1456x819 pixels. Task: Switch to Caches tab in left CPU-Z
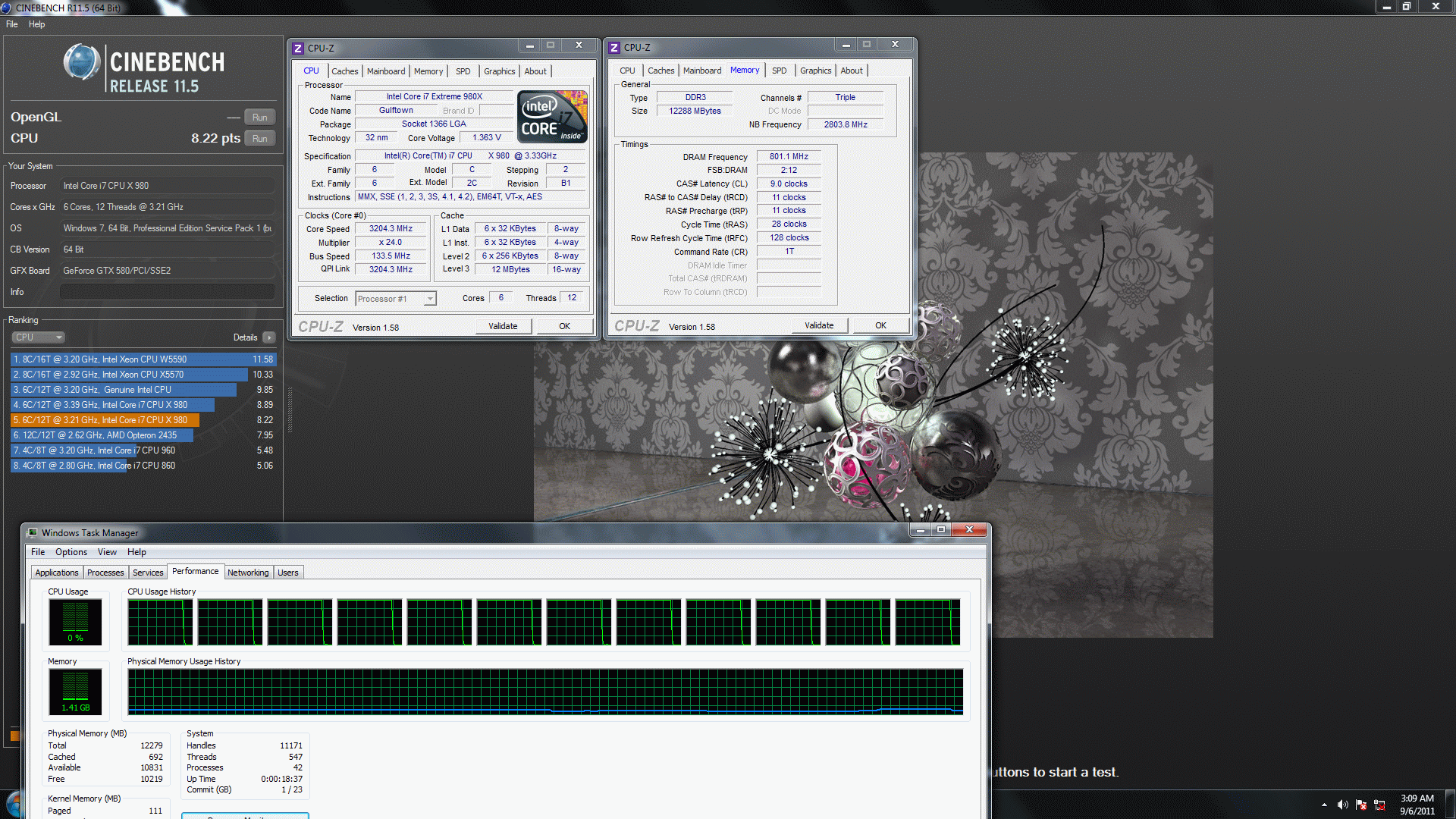pos(345,71)
